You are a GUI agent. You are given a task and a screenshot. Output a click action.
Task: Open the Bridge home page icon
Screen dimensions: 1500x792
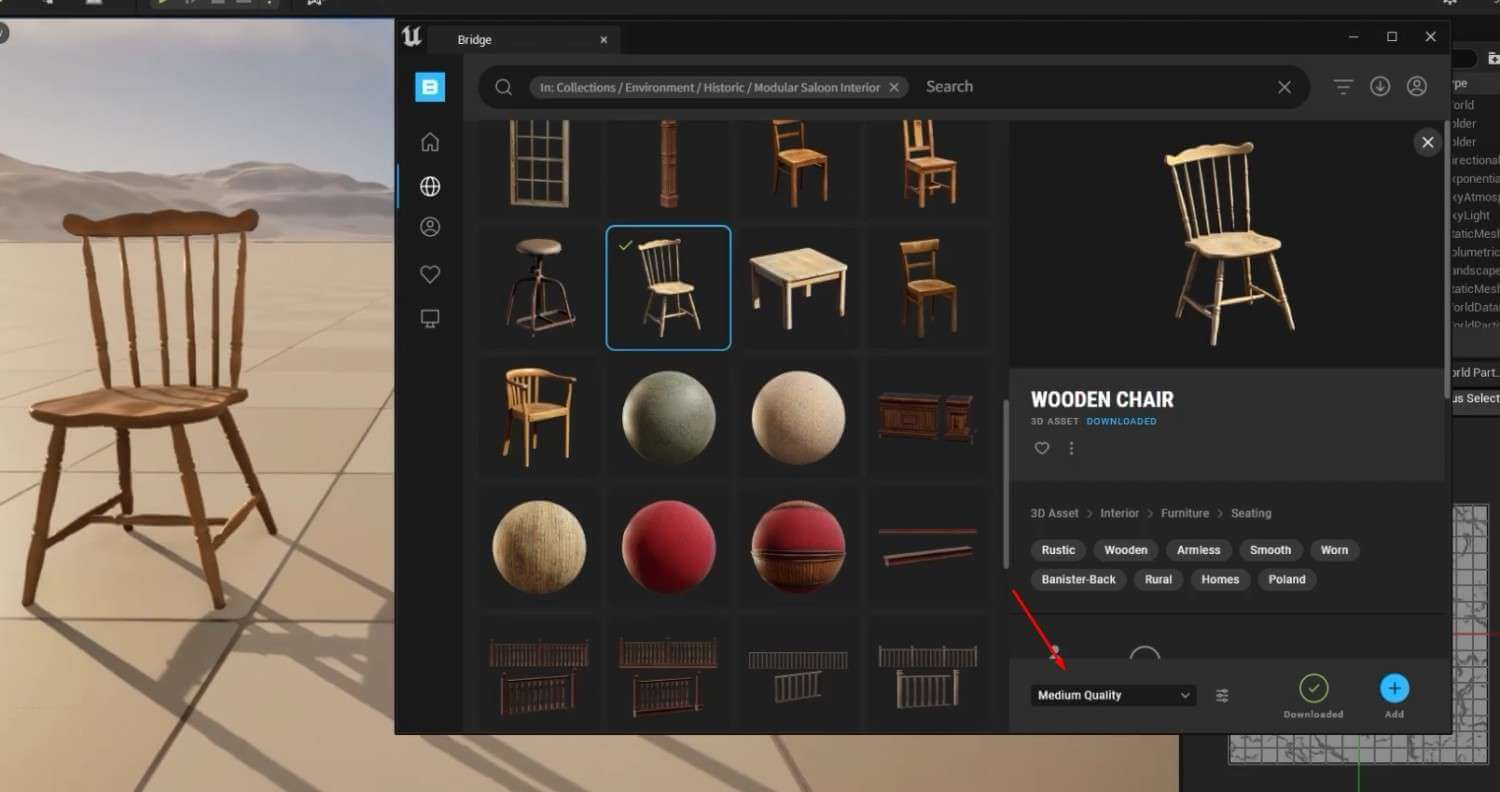coord(430,142)
